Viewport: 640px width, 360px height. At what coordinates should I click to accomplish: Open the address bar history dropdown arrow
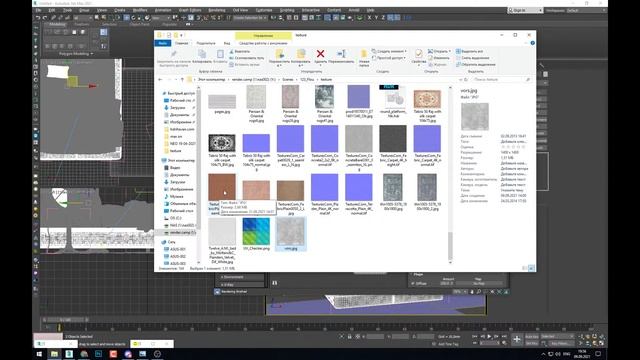460,80
